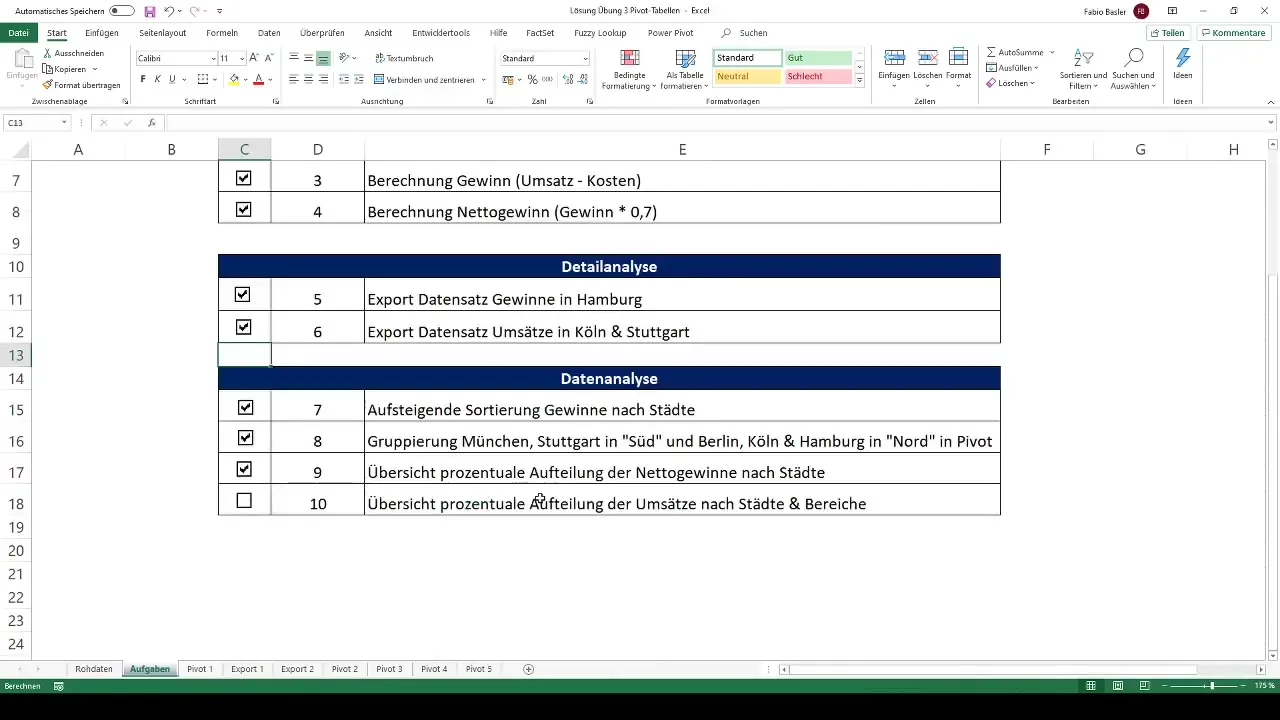Viewport: 1280px width, 720px height.
Task: Click the increase decimal places icon
Action: (566, 79)
